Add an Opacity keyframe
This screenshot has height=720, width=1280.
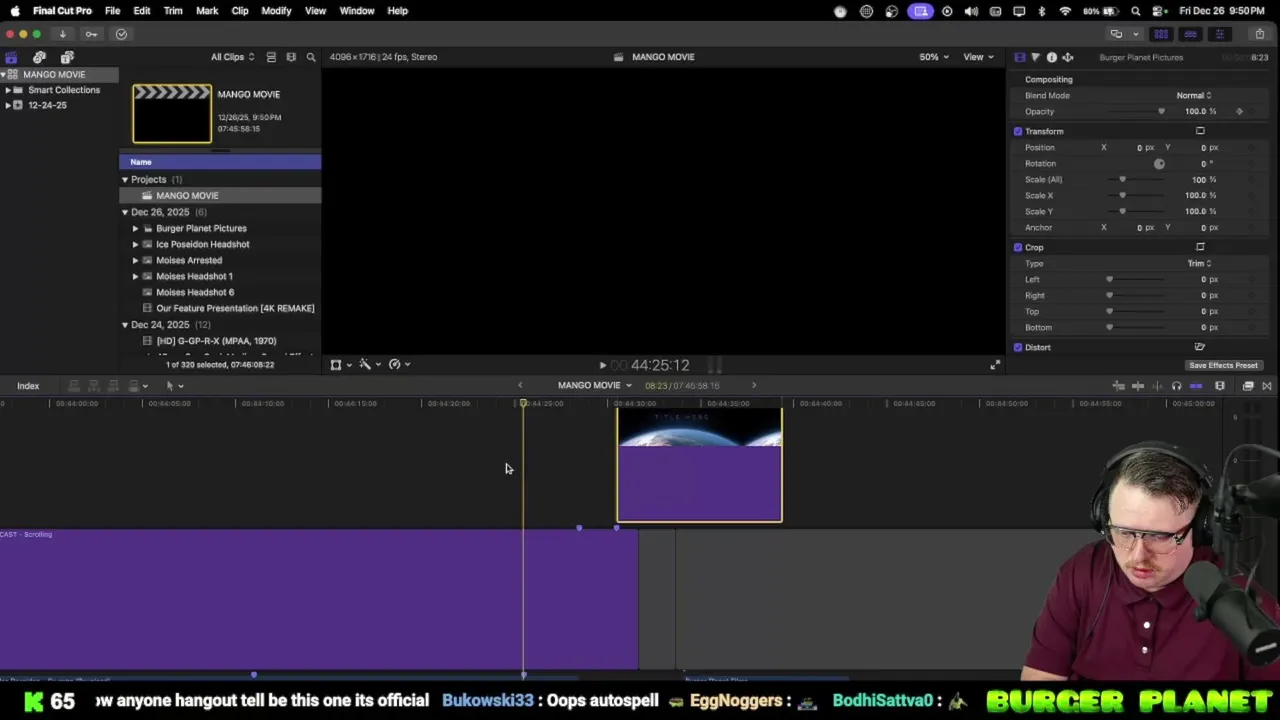tap(1239, 111)
